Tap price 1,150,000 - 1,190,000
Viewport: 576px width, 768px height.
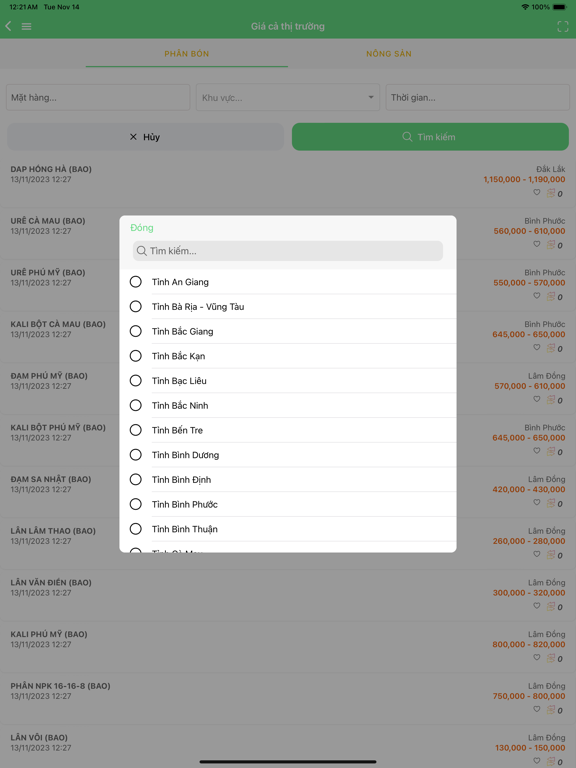click(524, 179)
